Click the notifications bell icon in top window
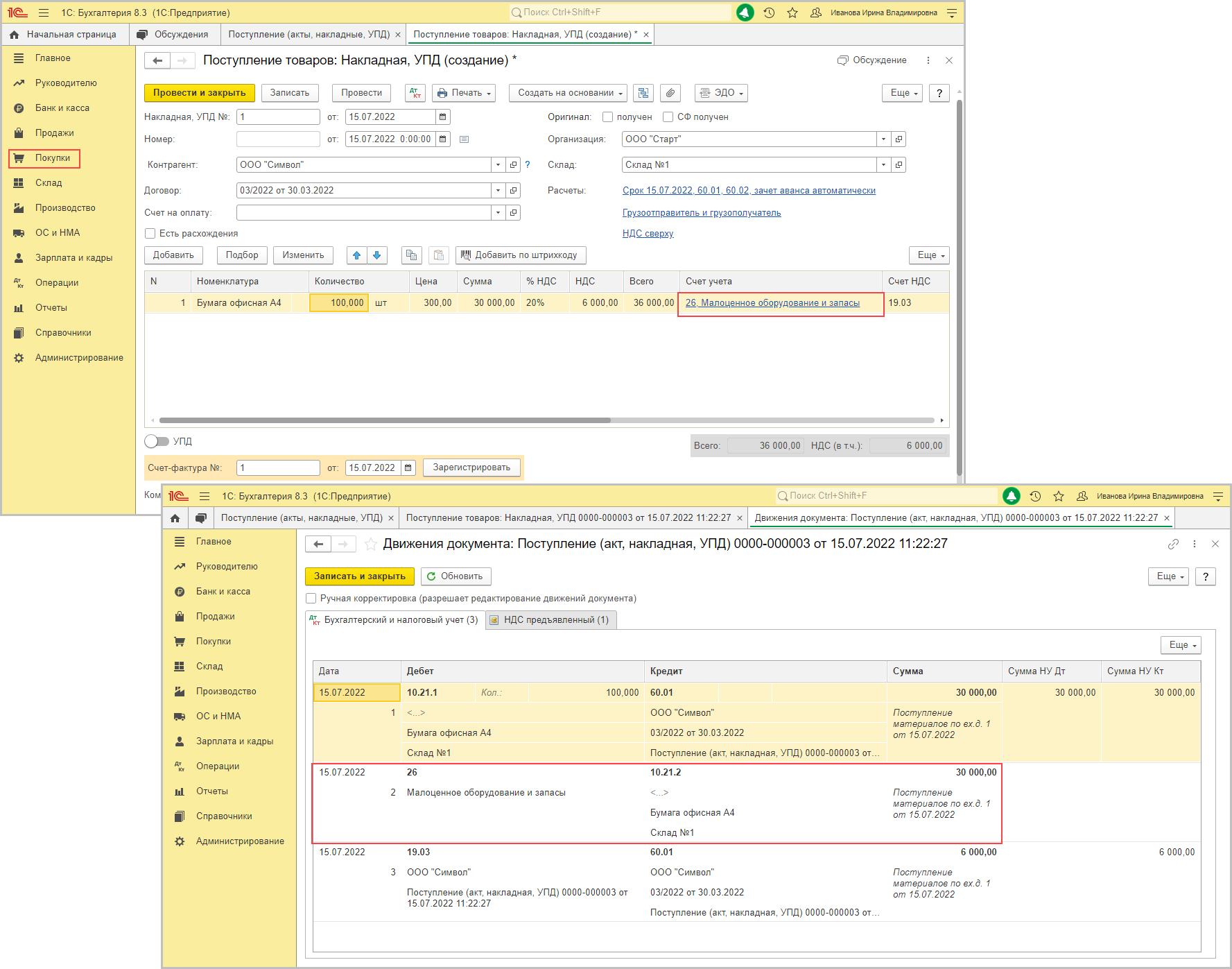 [x=745, y=12]
